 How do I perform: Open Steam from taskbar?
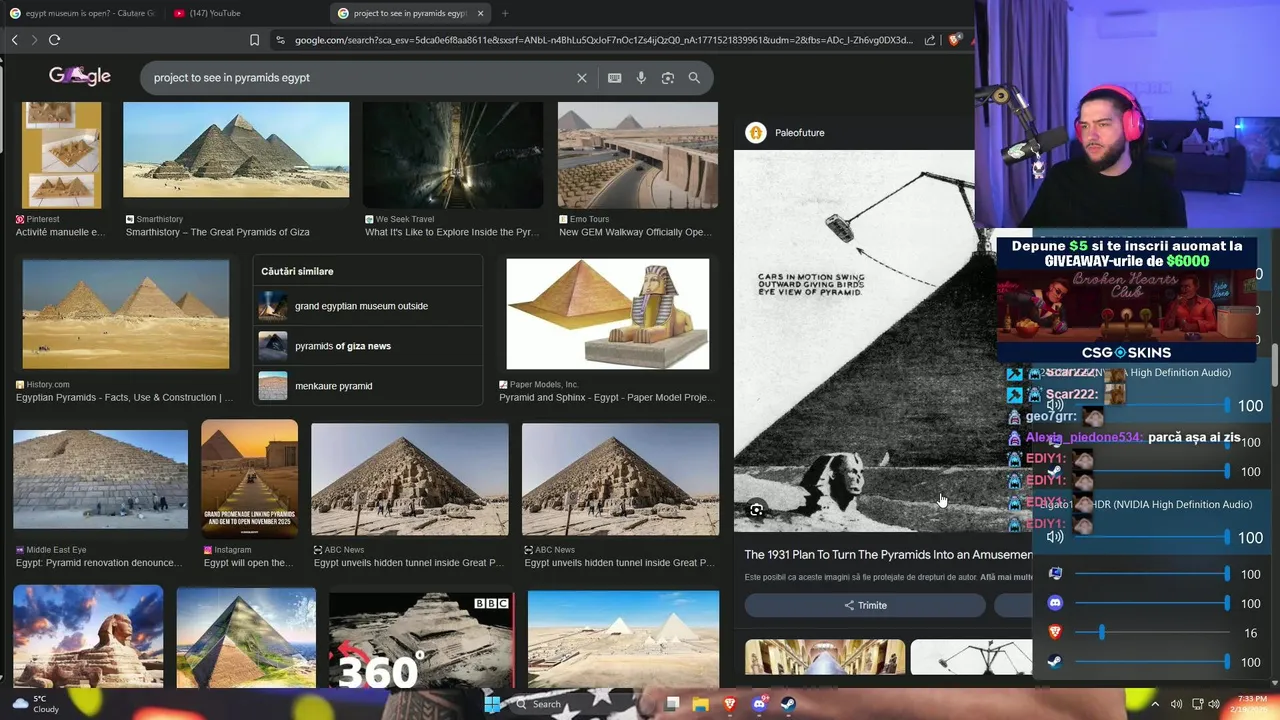787,704
